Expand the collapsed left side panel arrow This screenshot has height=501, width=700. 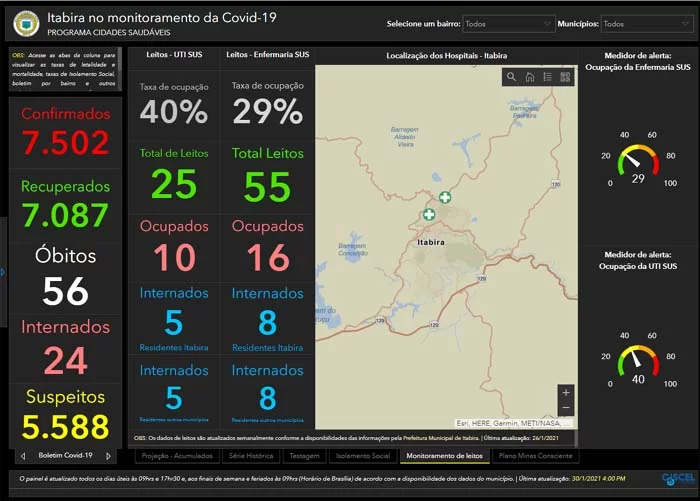(x=3, y=272)
